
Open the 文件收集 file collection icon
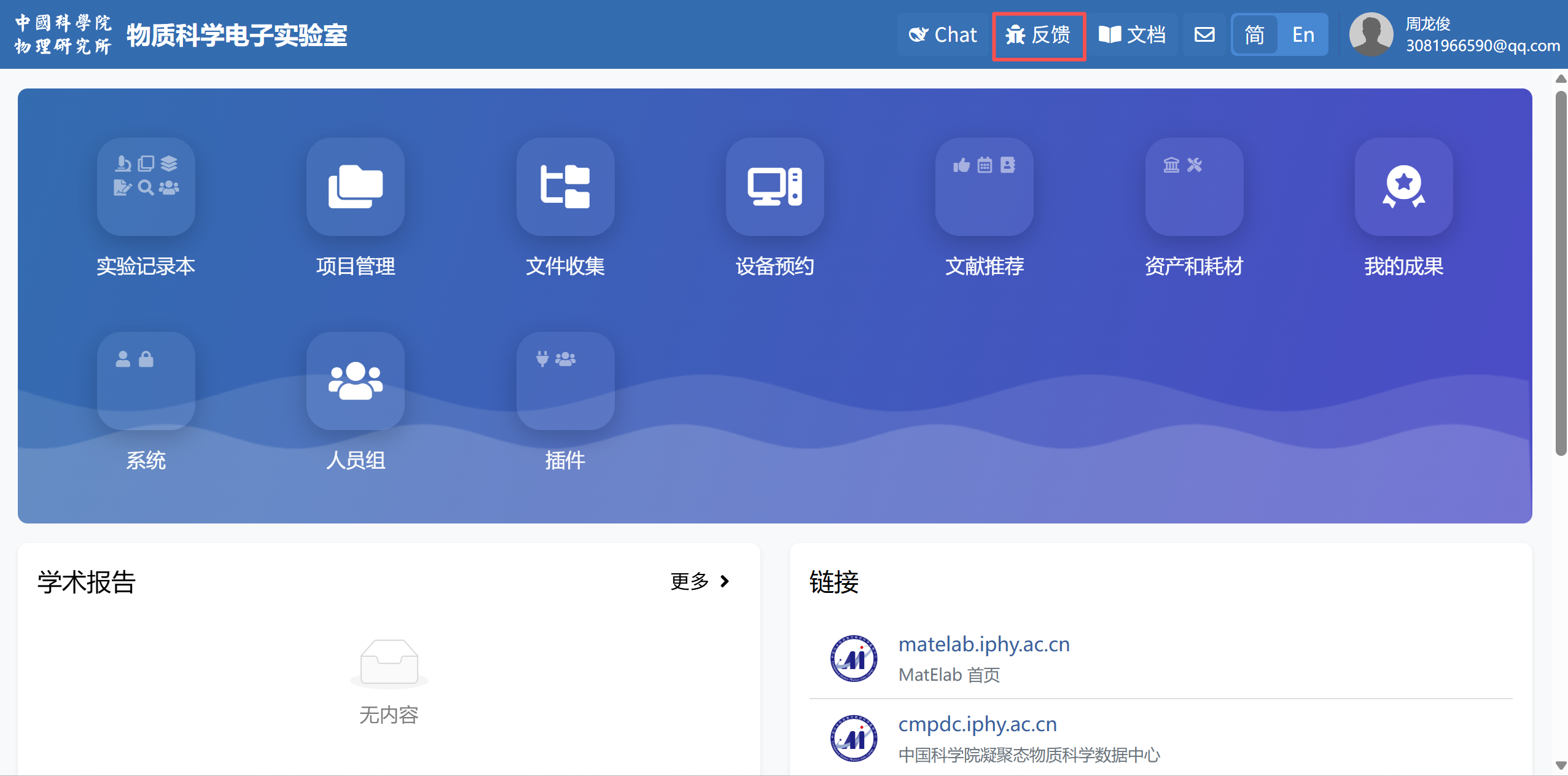[x=565, y=187]
